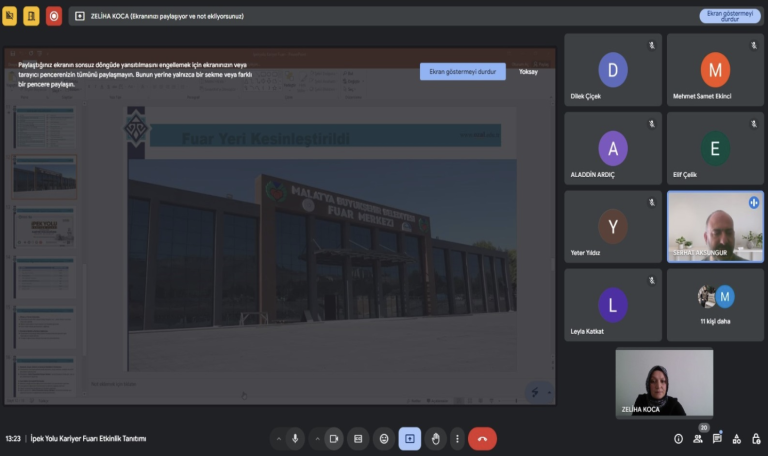768x456 pixels.
Task: Toggle closed captions in the call bar
Action: pyautogui.click(x=358, y=438)
